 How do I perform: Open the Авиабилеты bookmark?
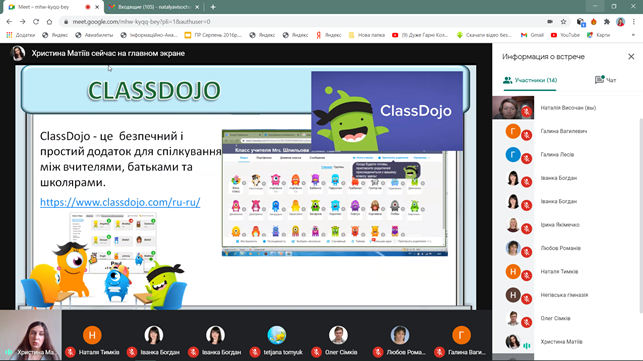pos(94,35)
